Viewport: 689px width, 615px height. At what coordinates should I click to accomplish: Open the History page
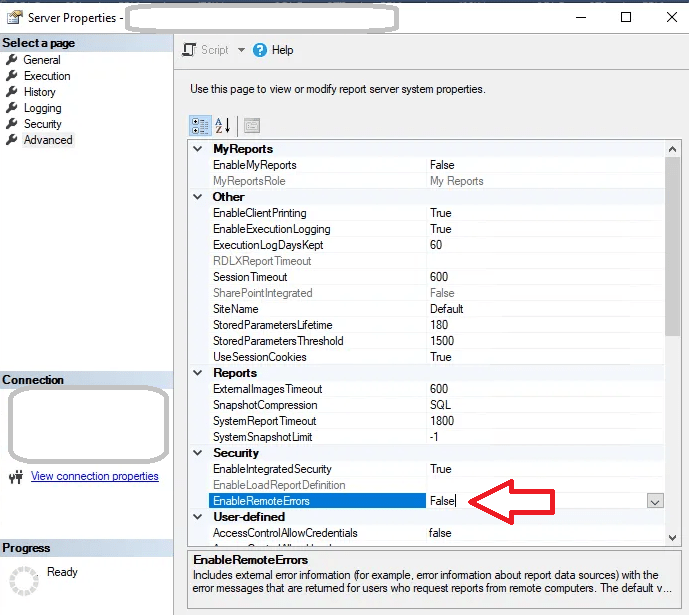(x=40, y=92)
